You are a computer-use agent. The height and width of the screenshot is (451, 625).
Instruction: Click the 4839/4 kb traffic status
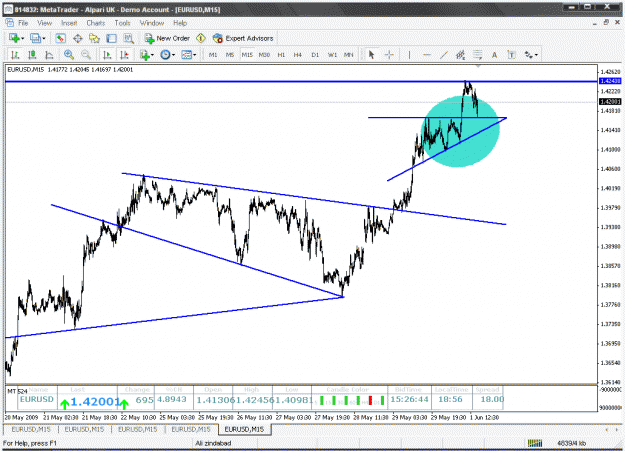click(x=571, y=443)
